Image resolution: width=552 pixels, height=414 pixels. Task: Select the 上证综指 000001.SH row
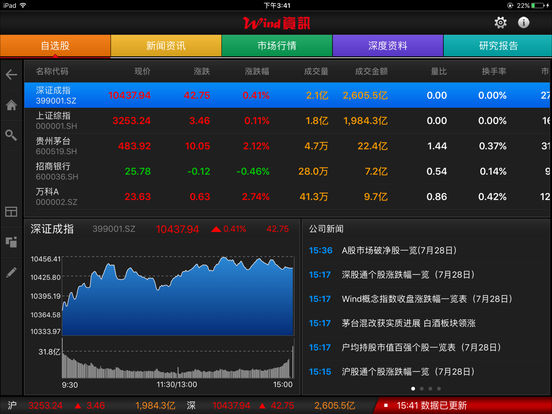(287, 121)
